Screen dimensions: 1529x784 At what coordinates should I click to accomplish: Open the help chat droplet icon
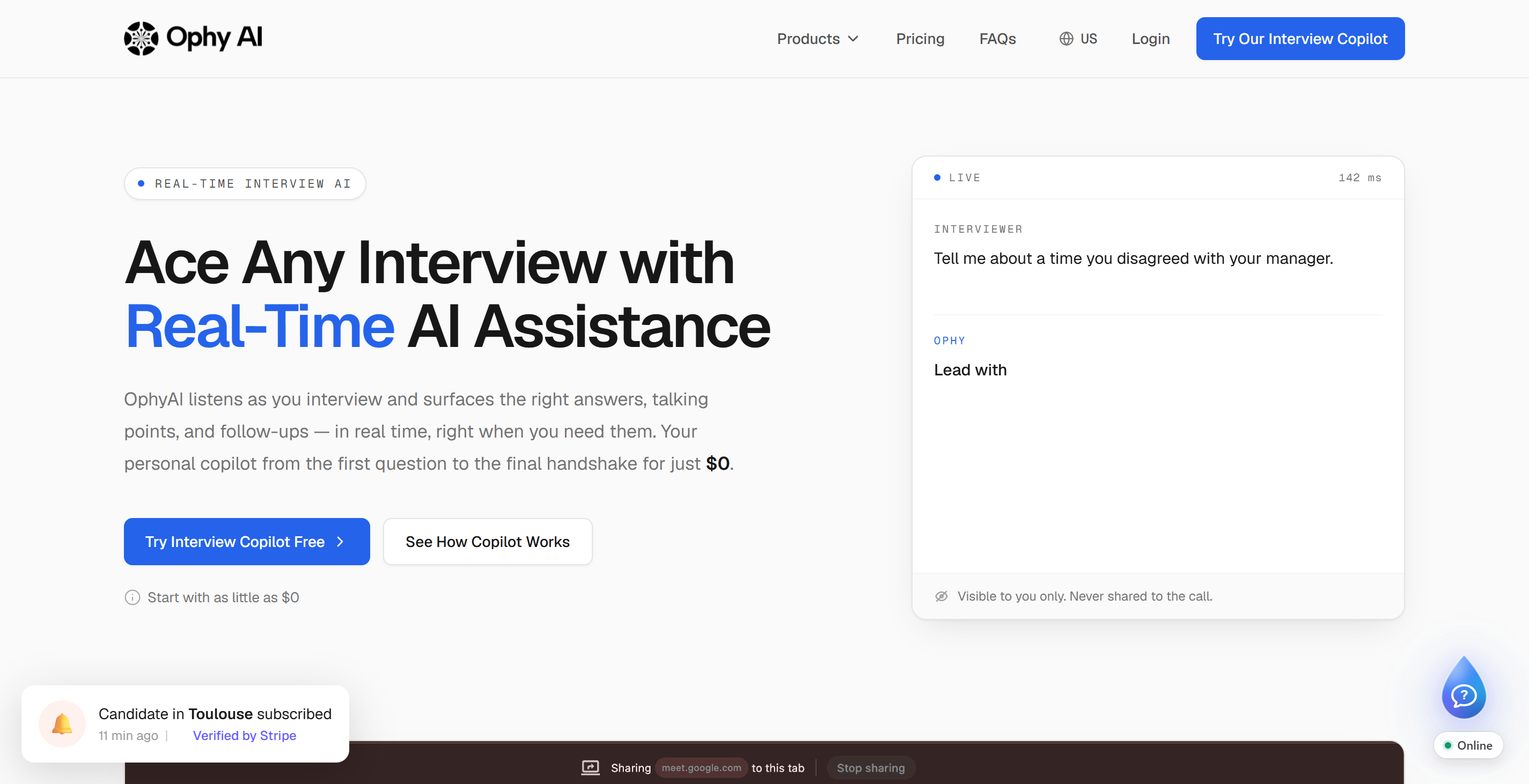(1463, 689)
